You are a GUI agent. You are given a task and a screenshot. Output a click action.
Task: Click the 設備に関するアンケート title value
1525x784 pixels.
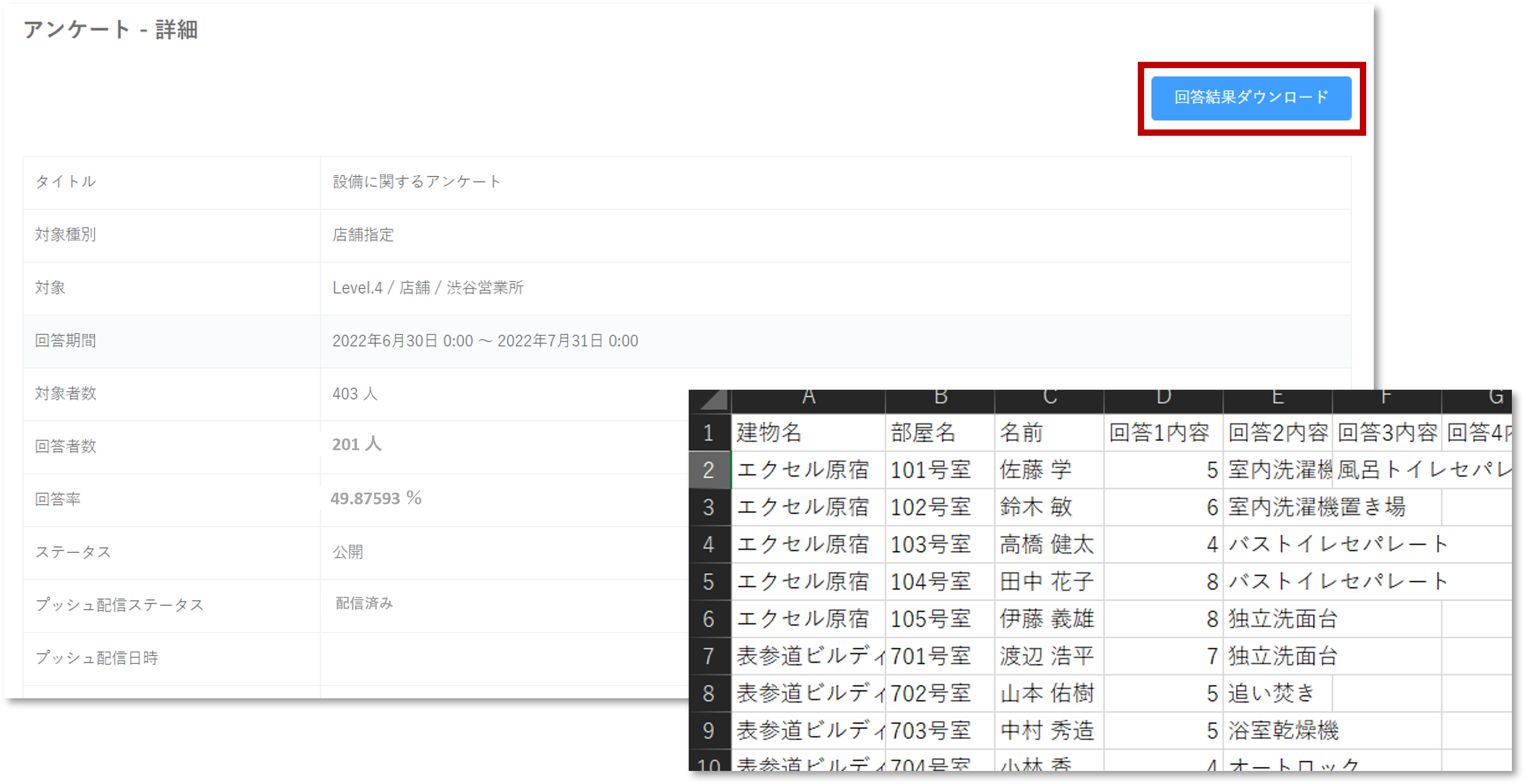click(417, 182)
